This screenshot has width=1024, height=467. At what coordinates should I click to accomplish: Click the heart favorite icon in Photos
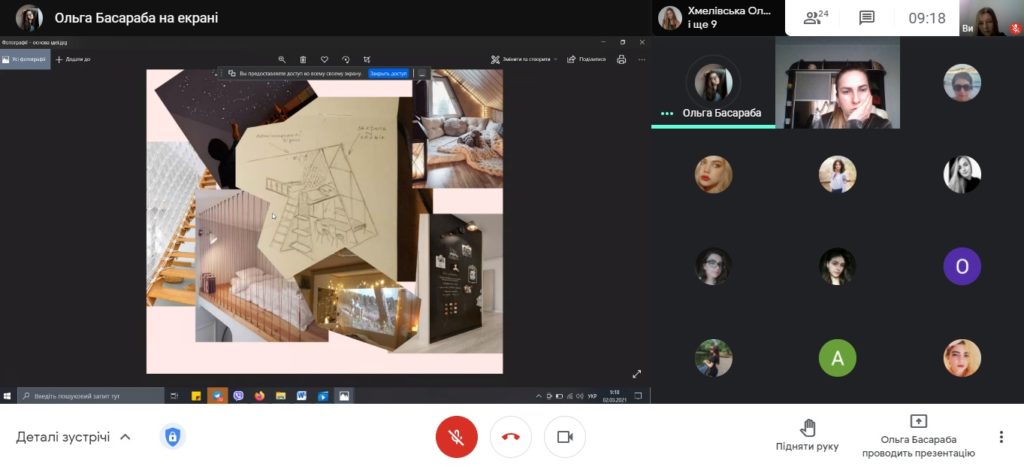324,60
